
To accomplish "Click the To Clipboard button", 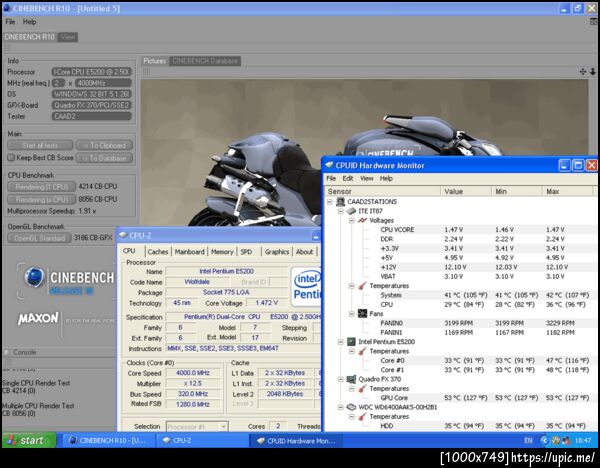I will click(x=104, y=145).
